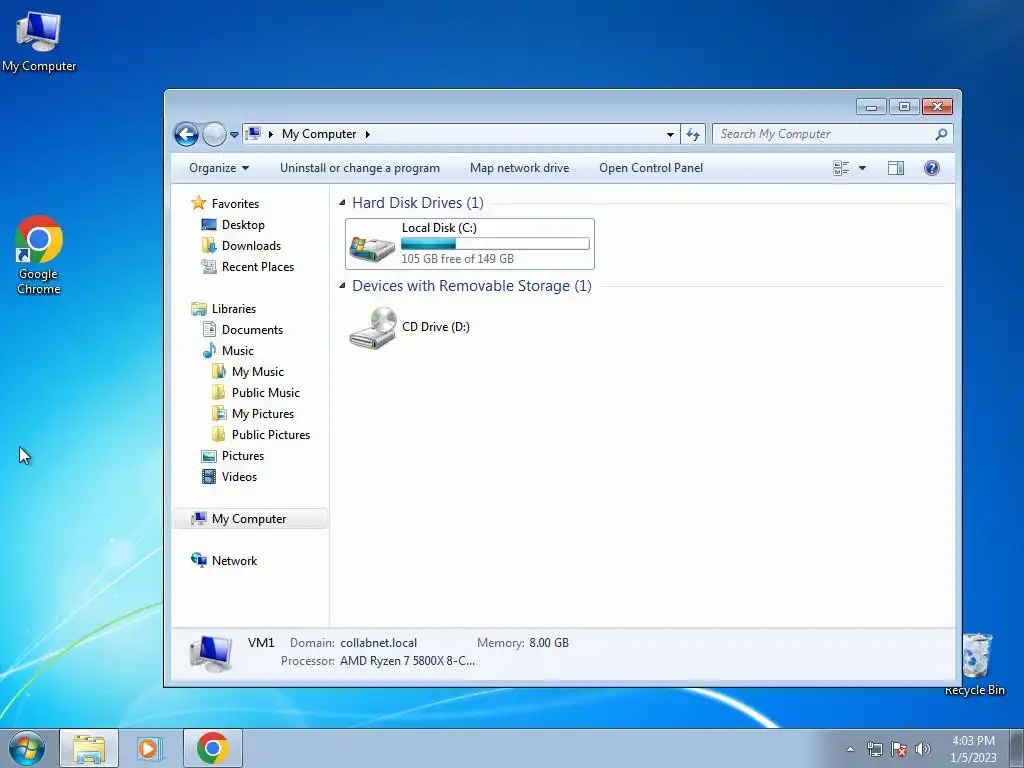Click Devices with Removable Storage heading

pyautogui.click(x=472, y=286)
